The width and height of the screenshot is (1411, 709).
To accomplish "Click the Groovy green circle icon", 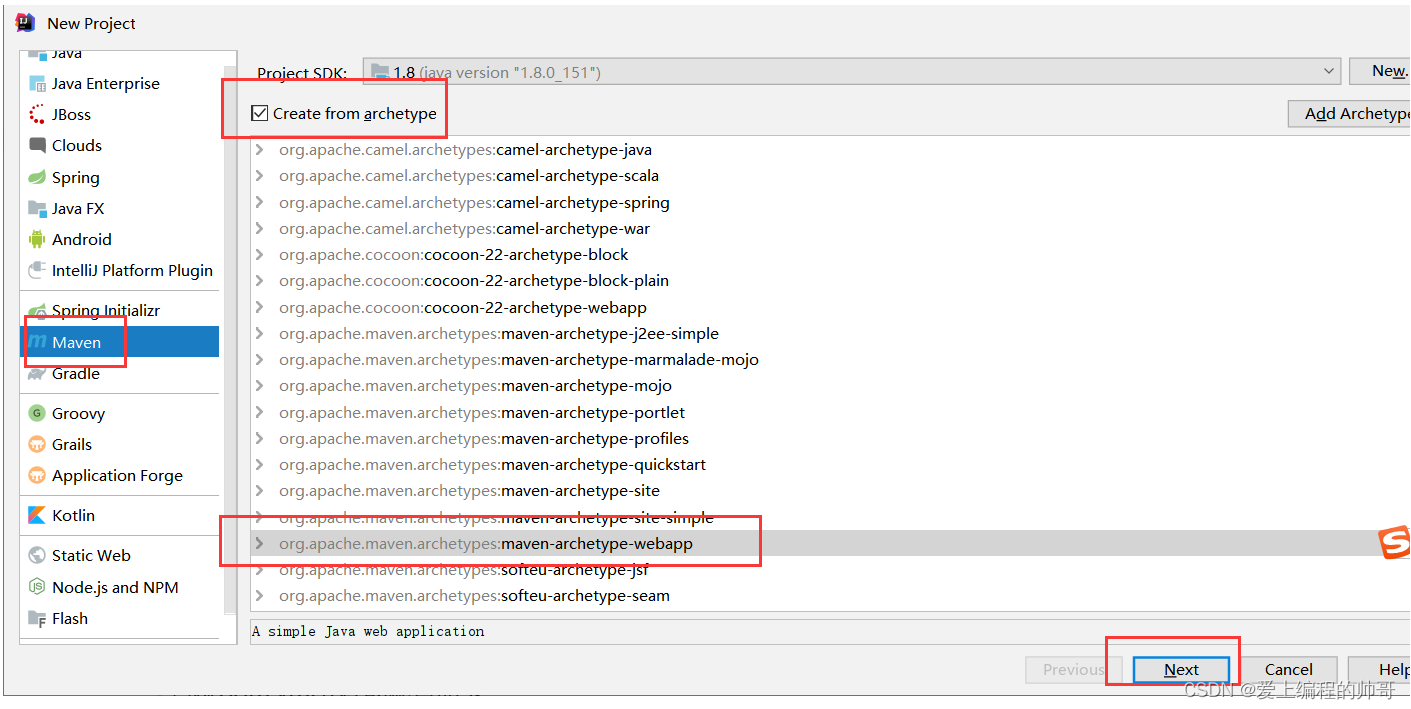I will 37,414.
